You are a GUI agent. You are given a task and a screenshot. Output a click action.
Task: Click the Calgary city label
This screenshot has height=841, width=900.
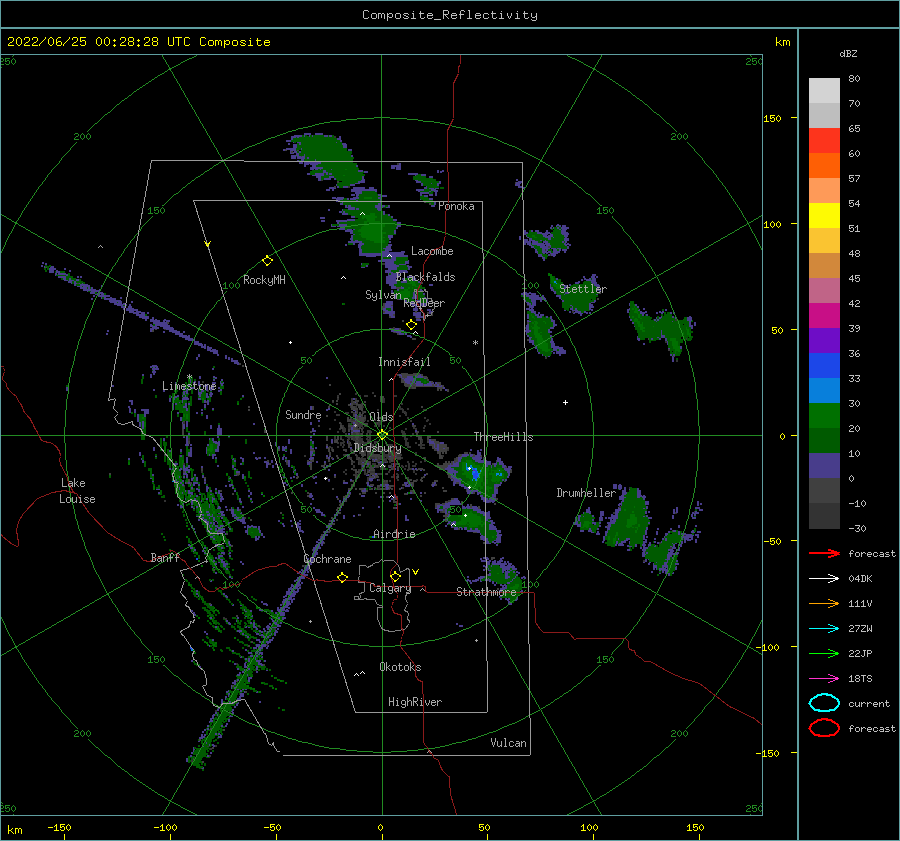click(390, 588)
